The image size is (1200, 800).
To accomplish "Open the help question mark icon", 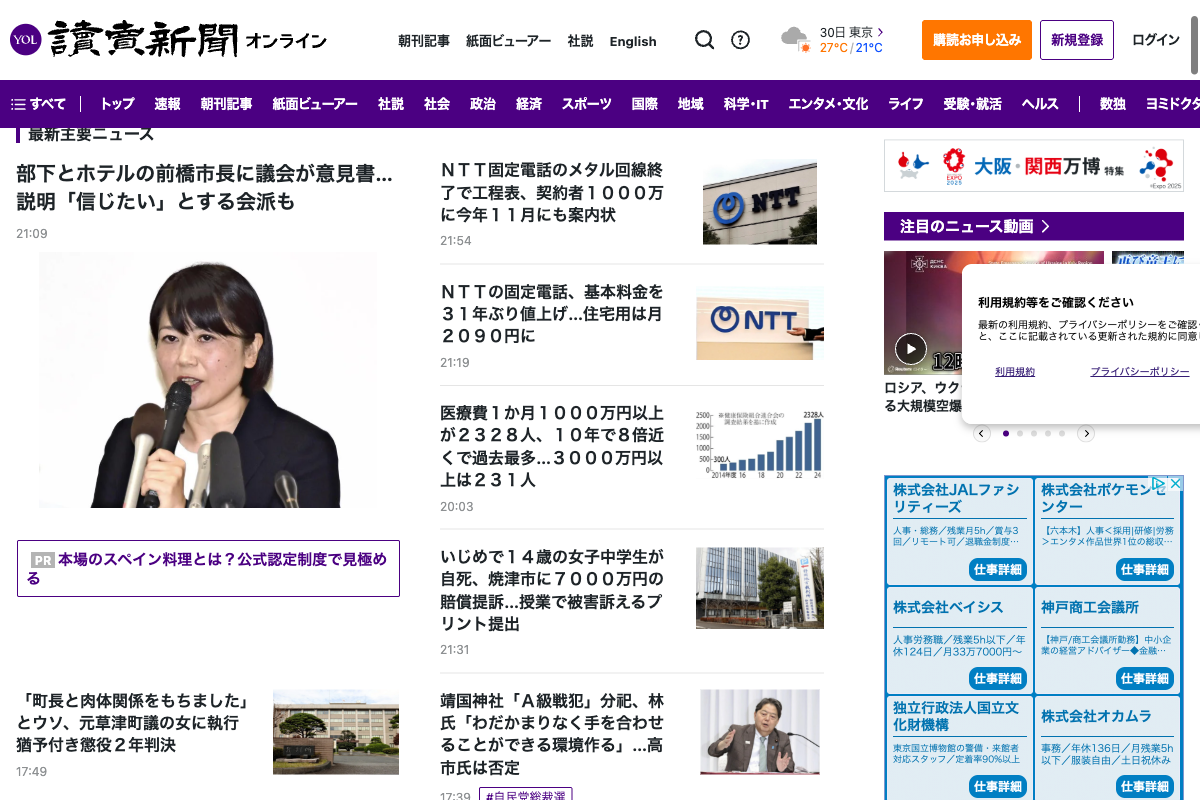I will (740, 40).
